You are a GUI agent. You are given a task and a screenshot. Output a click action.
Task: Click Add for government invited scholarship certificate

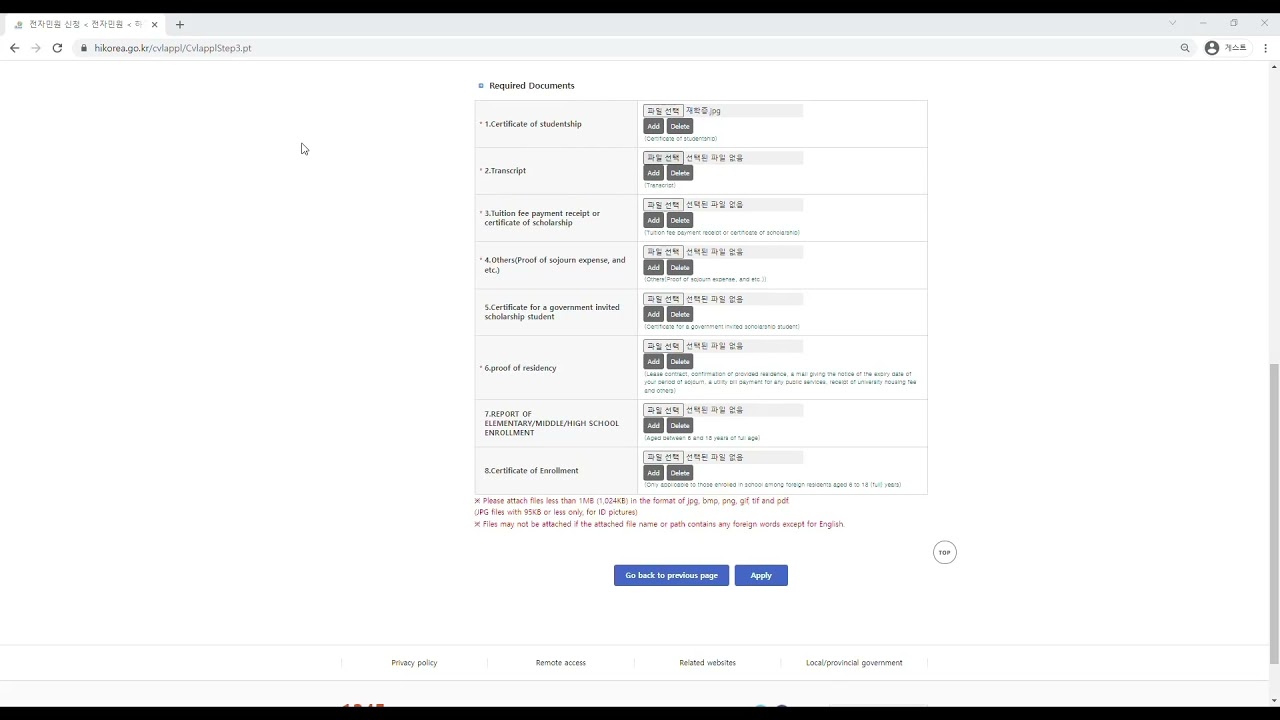[653, 314]
